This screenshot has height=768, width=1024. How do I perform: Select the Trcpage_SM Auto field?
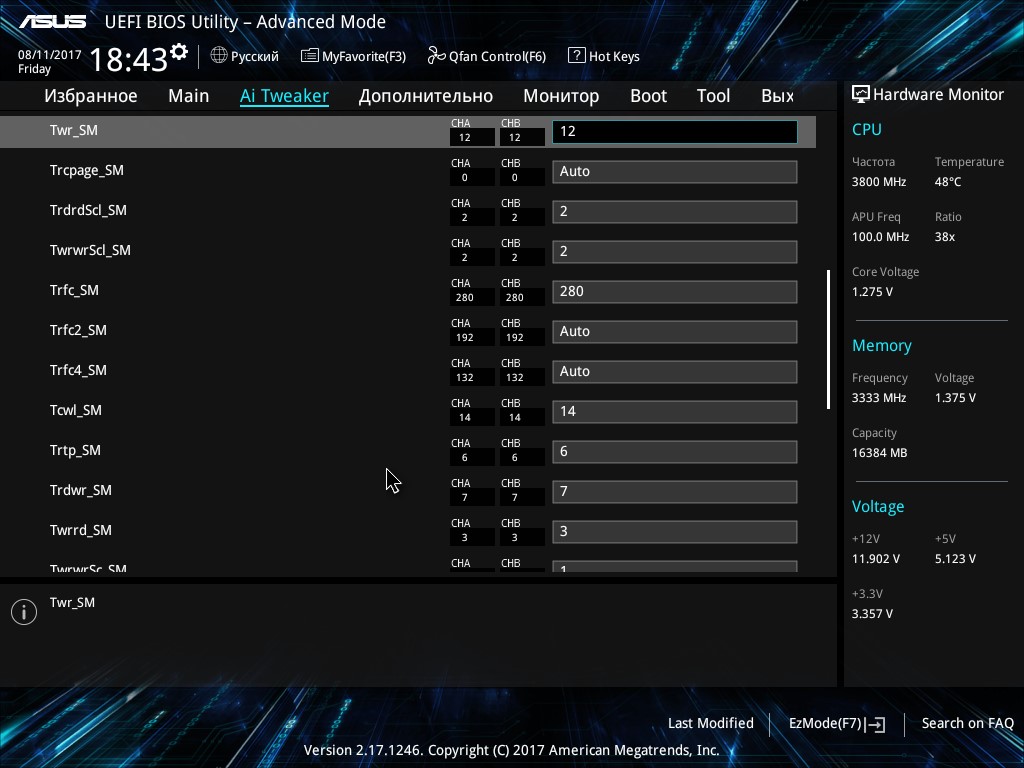[675, 172]
